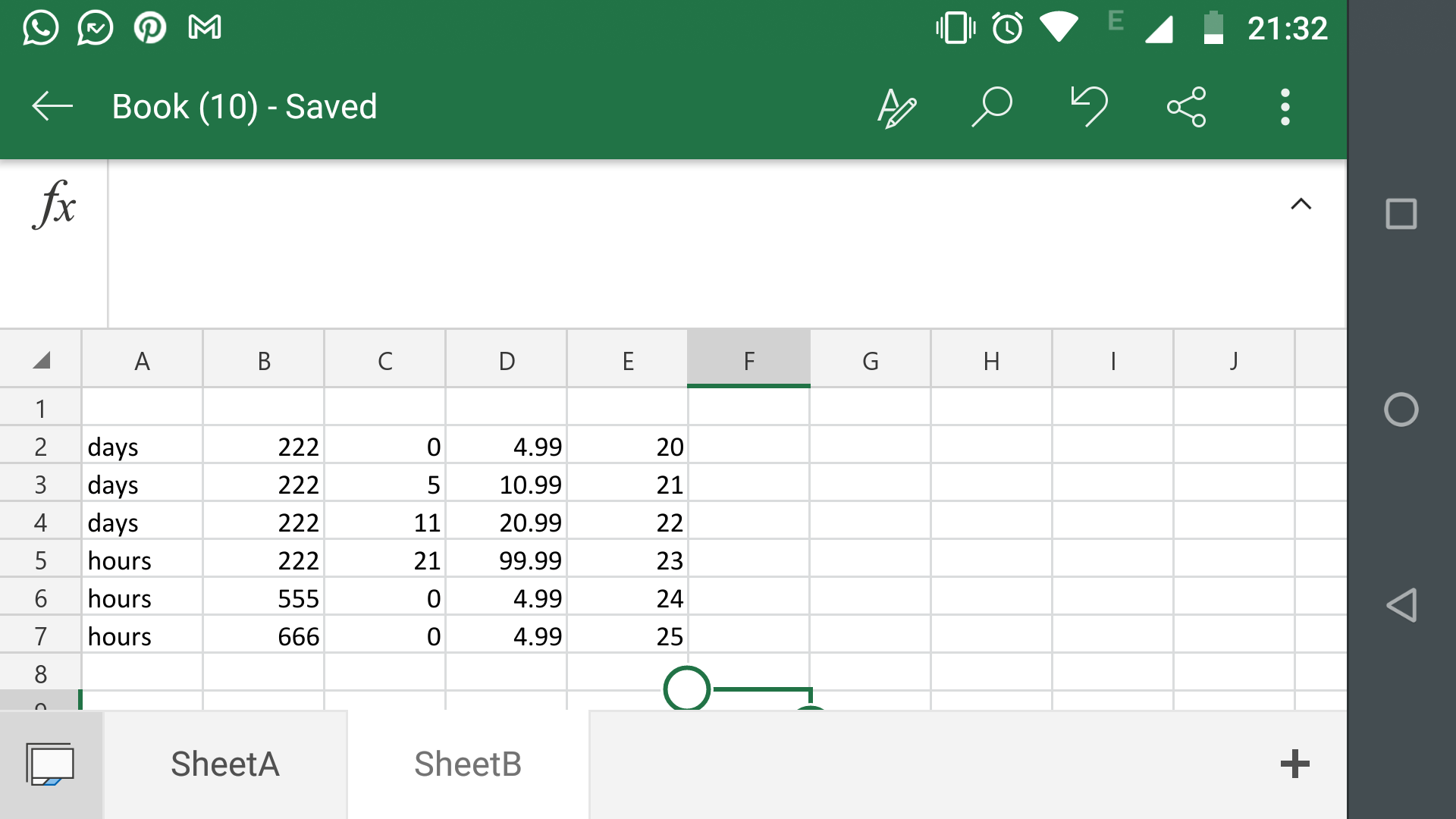Select cell containing 99.99
Screen dimensions: 1456x819
(507, 560)
